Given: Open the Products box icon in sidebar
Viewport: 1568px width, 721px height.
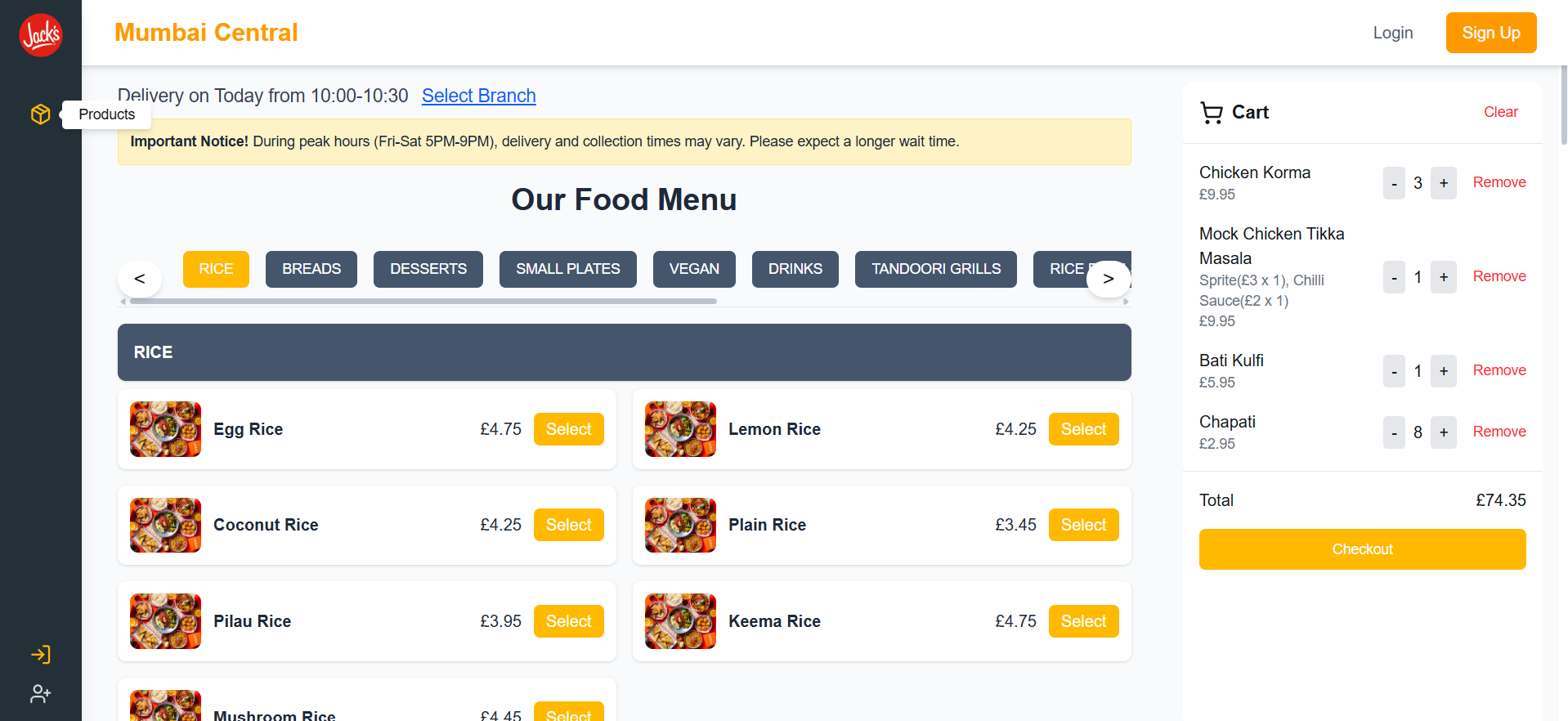Looking at the screenshot, I should click(x=41, y=114).
